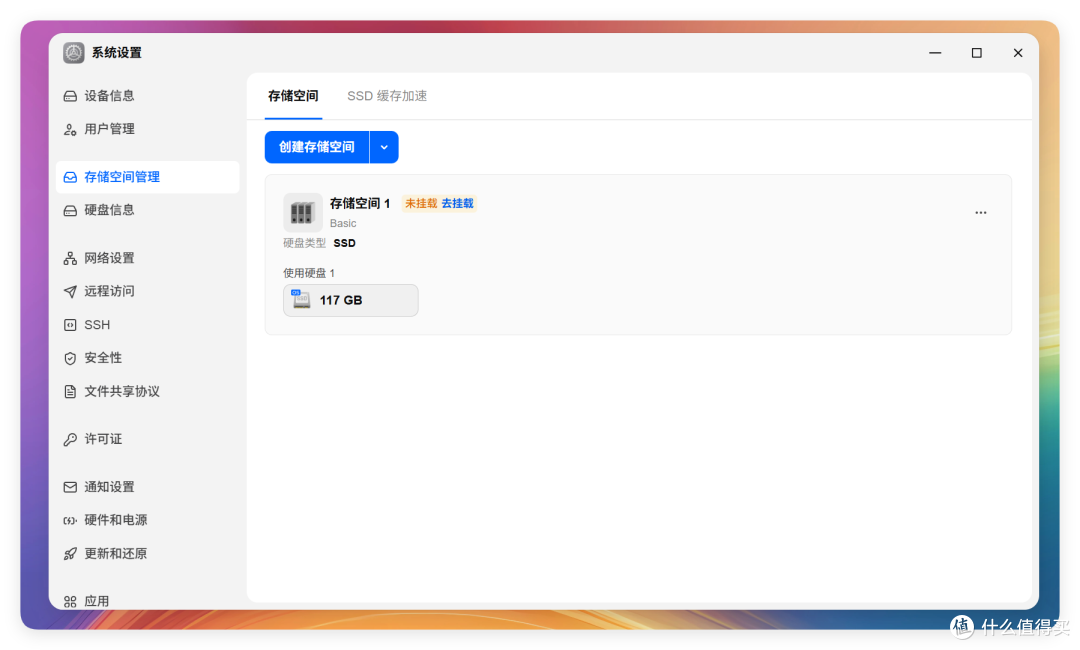Expand the dropdown arrow next to 创建存储空间
Screen dimensions: 1080x650
pyautogui.click(x=384, y=147)
